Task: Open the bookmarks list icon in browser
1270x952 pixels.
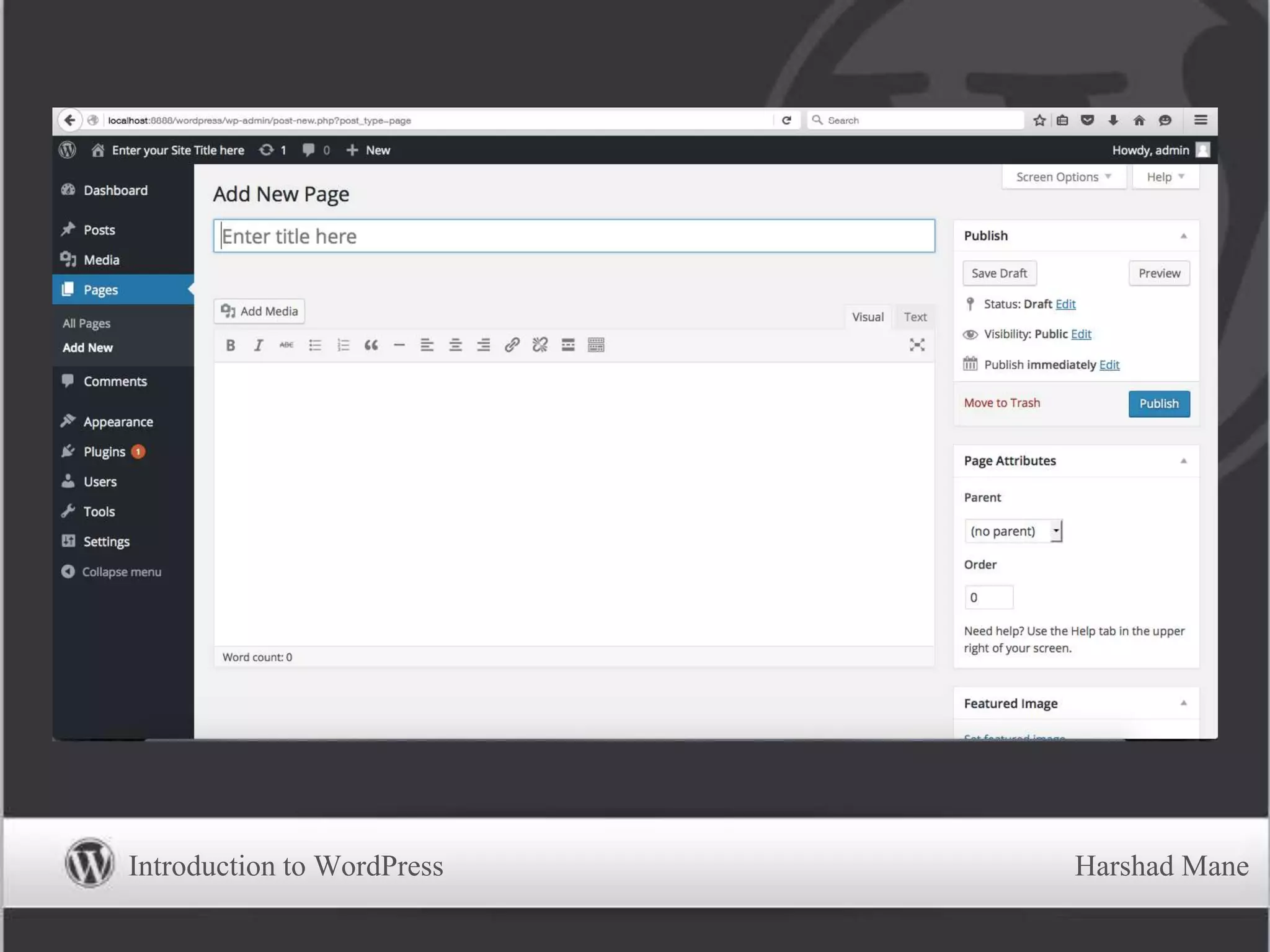Action: (1062, 120)
